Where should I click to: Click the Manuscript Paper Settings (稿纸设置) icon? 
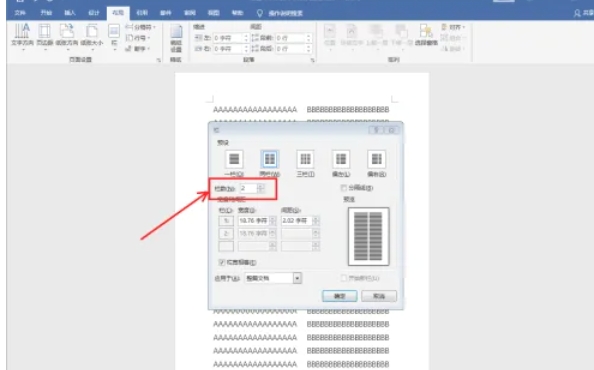coord(176,39)
